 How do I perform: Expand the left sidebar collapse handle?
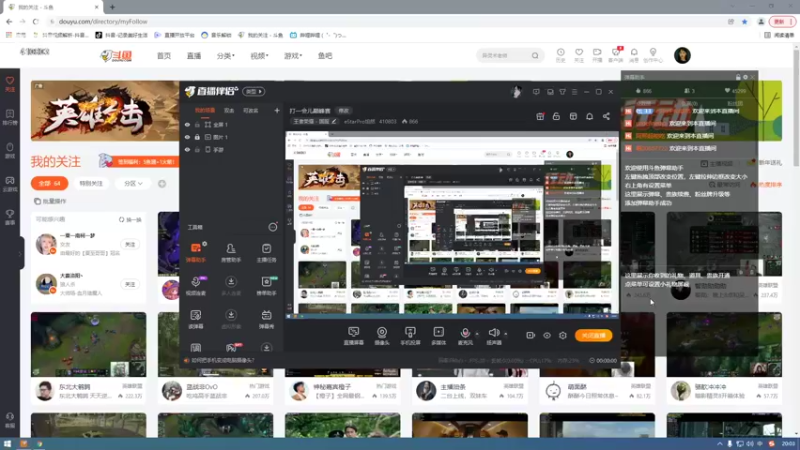(20, 253)
